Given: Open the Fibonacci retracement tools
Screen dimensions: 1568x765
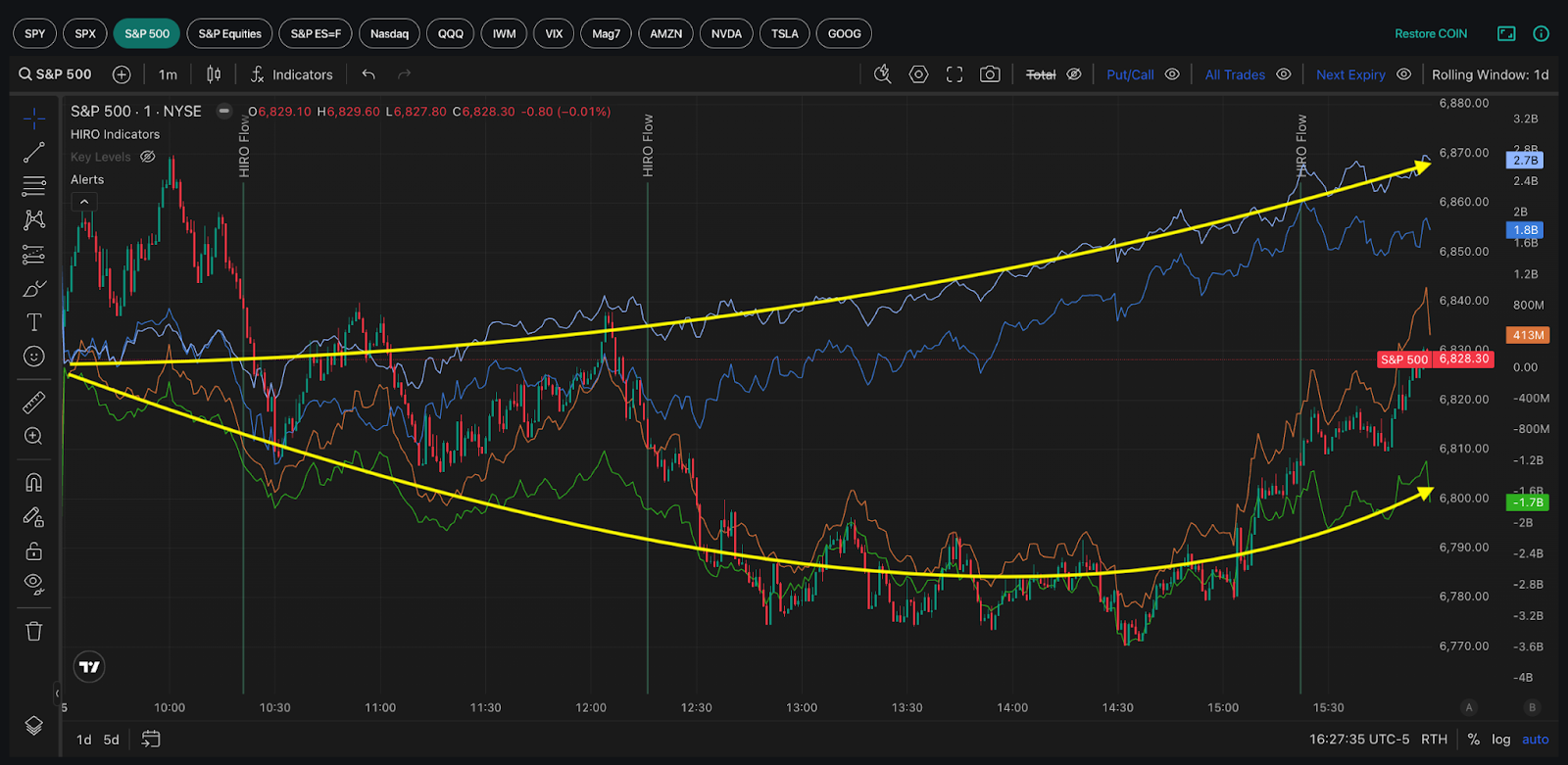Looking at the screenshot, I should [34, 186].
